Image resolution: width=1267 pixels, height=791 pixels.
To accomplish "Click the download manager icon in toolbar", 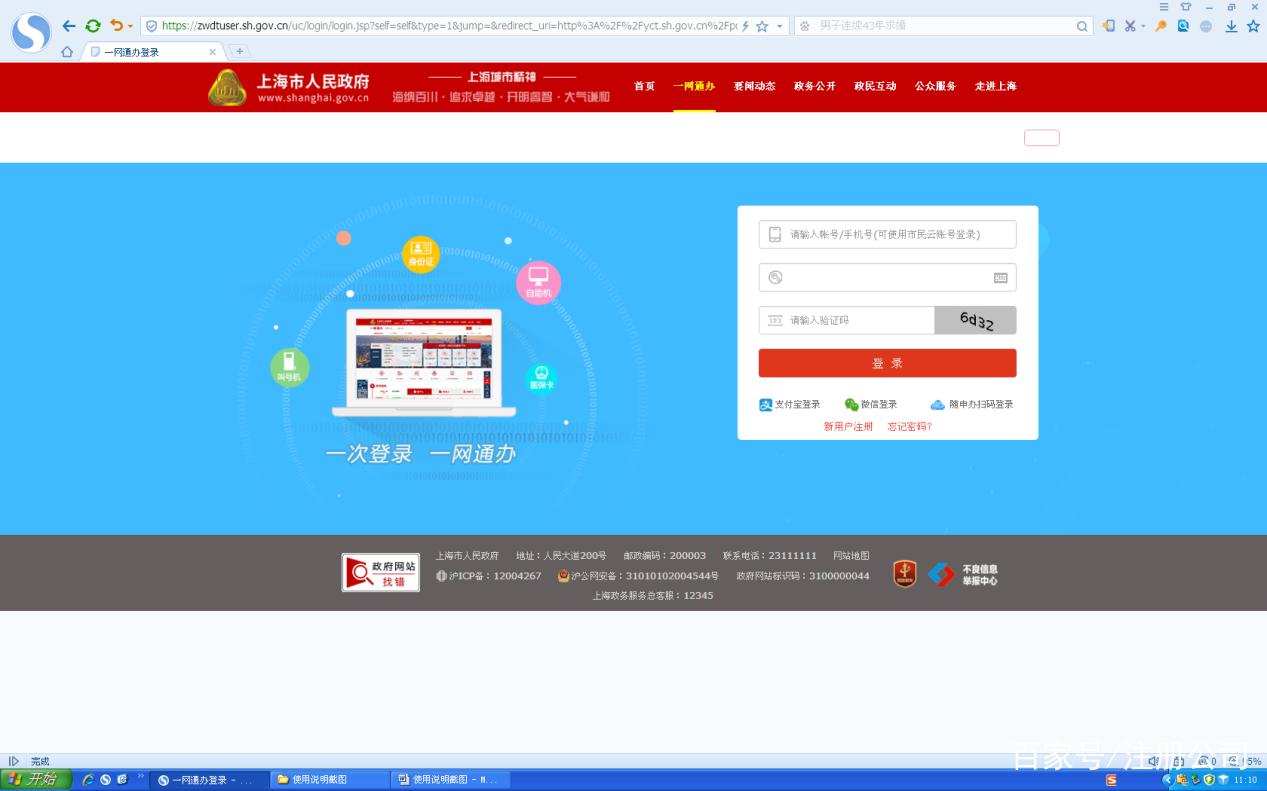I will (x=1231, y=27).
